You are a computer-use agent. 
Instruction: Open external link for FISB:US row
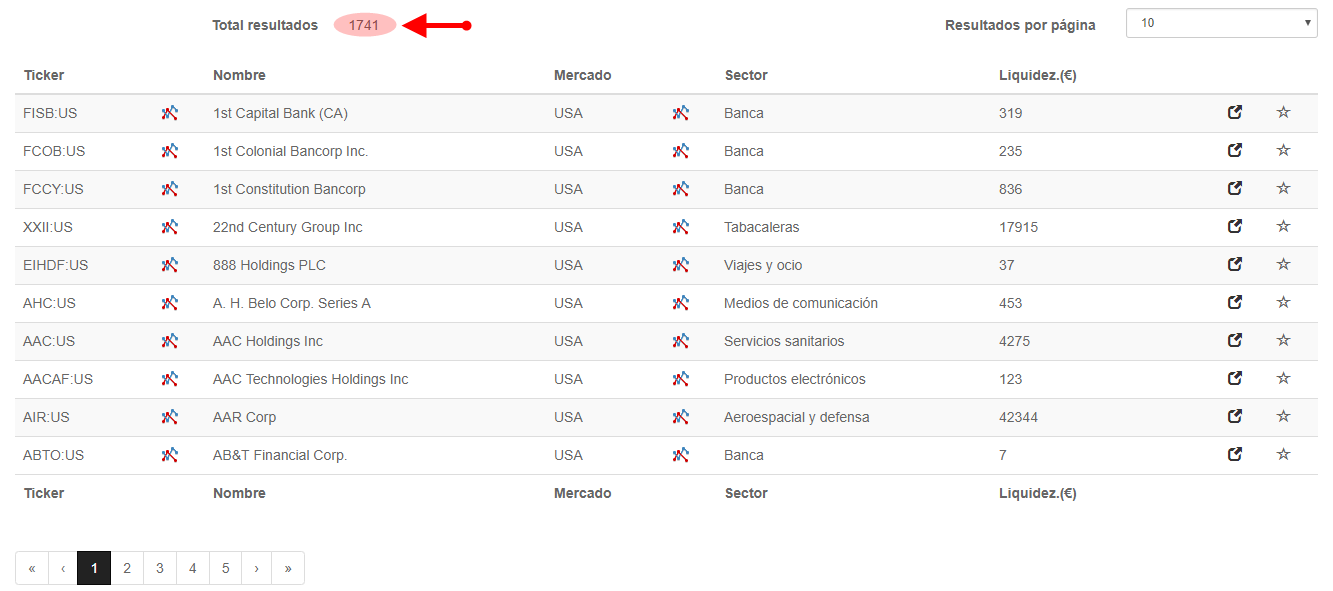(1235, 112)
